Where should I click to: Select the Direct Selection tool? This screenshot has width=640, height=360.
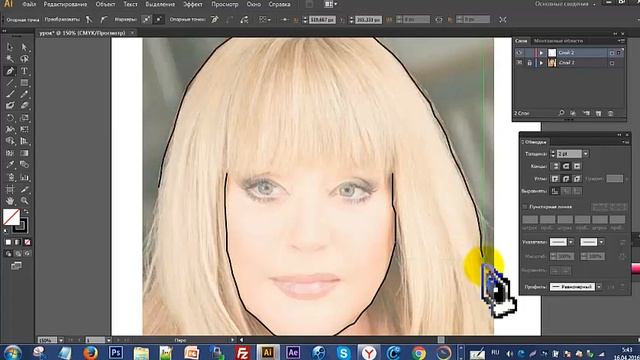point(24,47)
